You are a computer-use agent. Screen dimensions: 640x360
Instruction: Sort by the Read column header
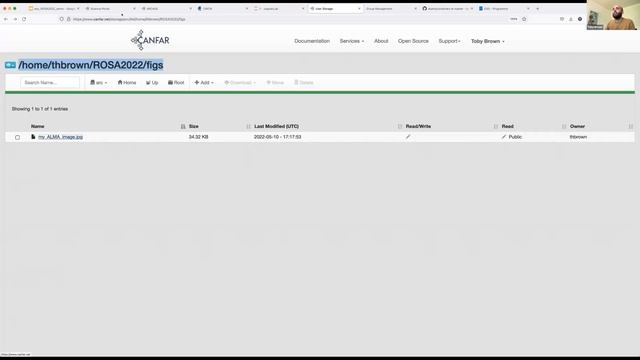point(507,126)
